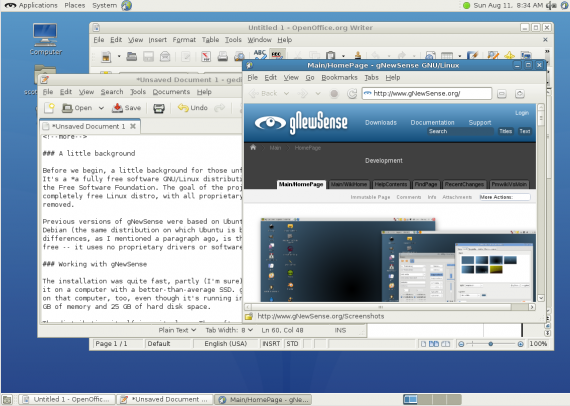Click the Forward arrow icon in browser
The image size is (570, 406).
(303, 94)
